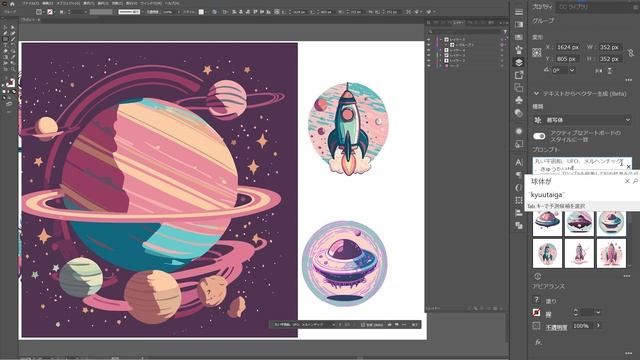Toggle match active artboard style switch

click(539, 136)
